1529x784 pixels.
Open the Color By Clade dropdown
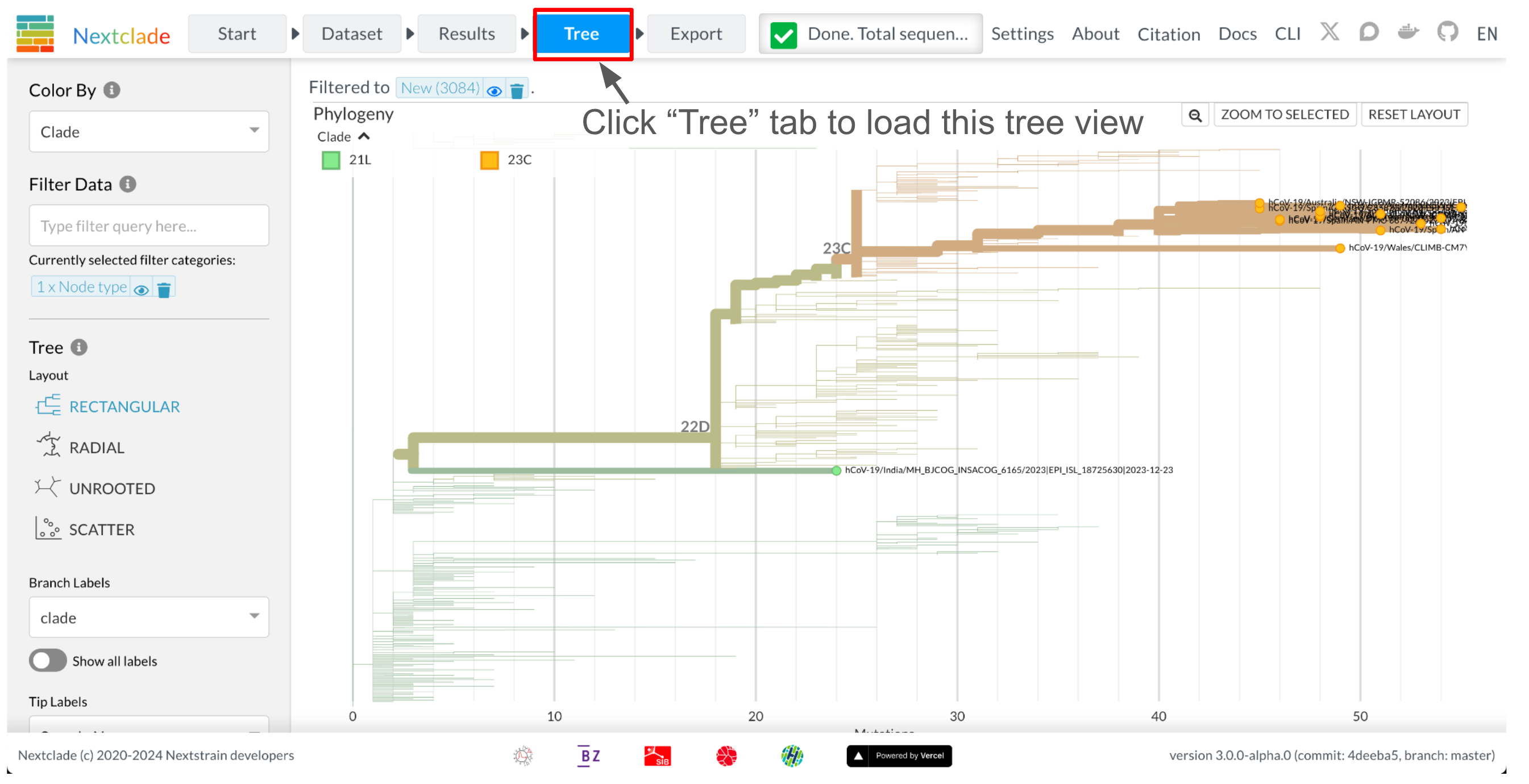[x=149, y=131]
